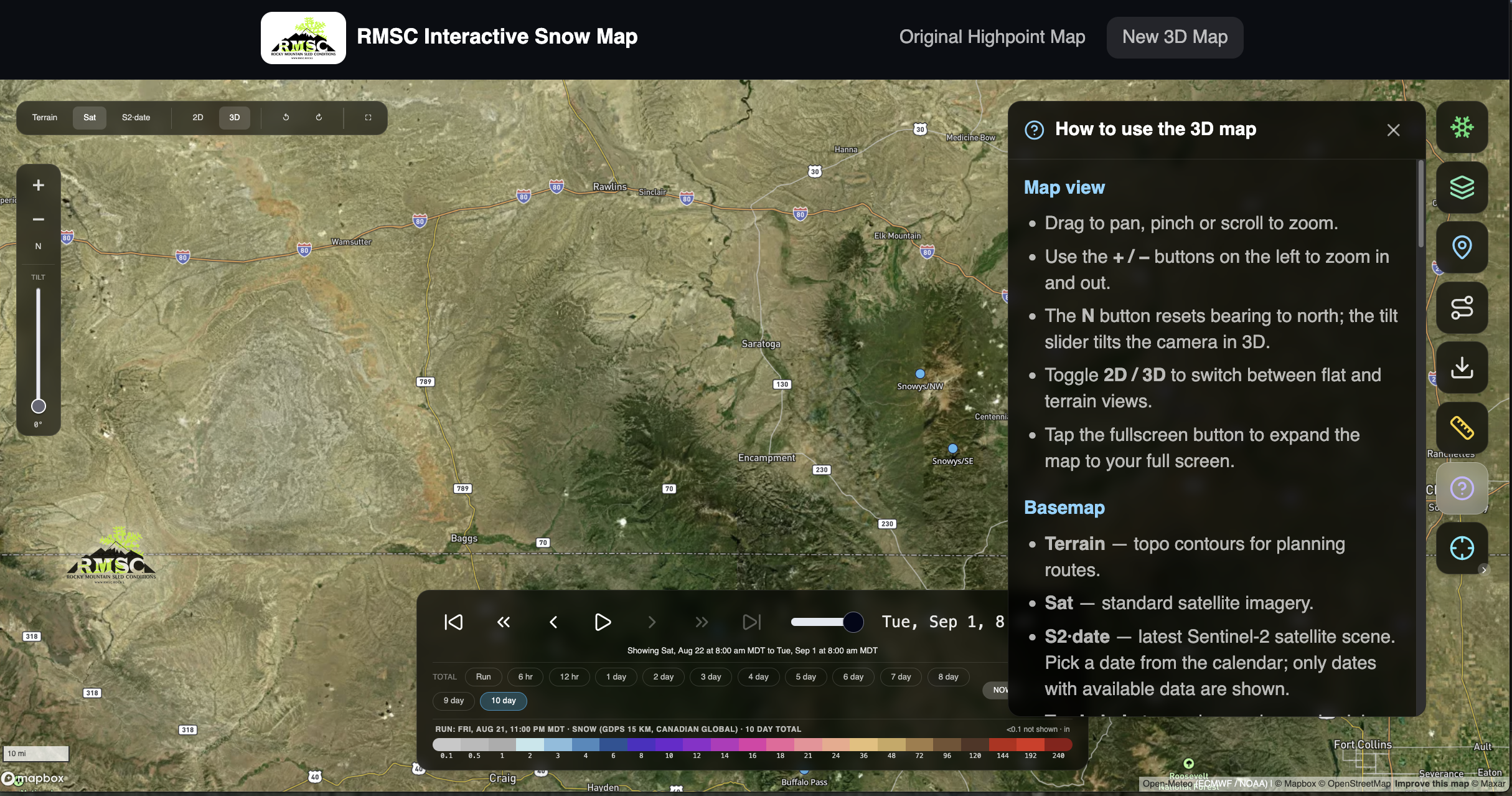Screen dimensions: 1512x796
Task: Select the 12 hr total
Action: click(569, 676)
